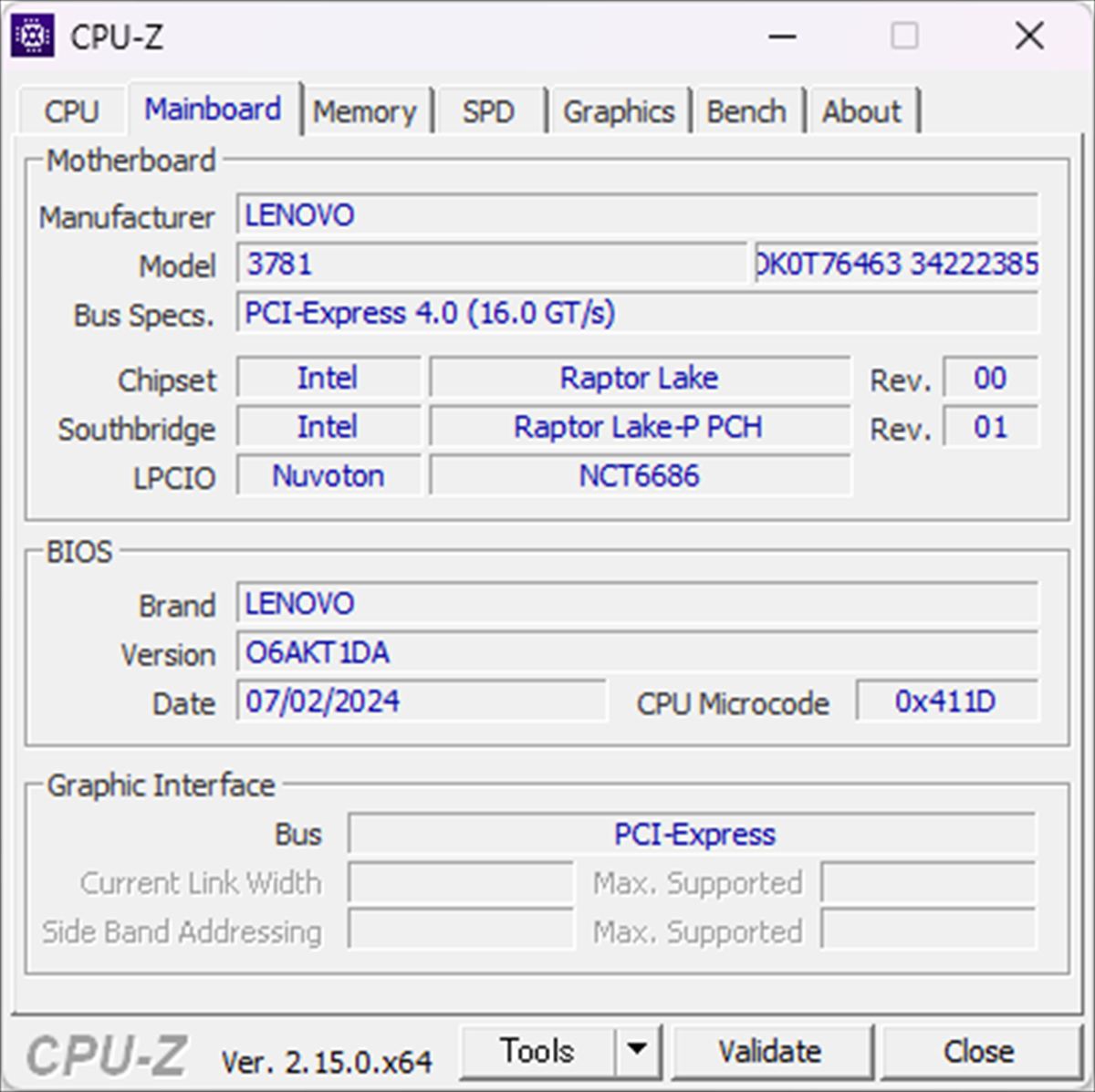
Task: Click the Bus Specs. label
Action: (144, 316)
